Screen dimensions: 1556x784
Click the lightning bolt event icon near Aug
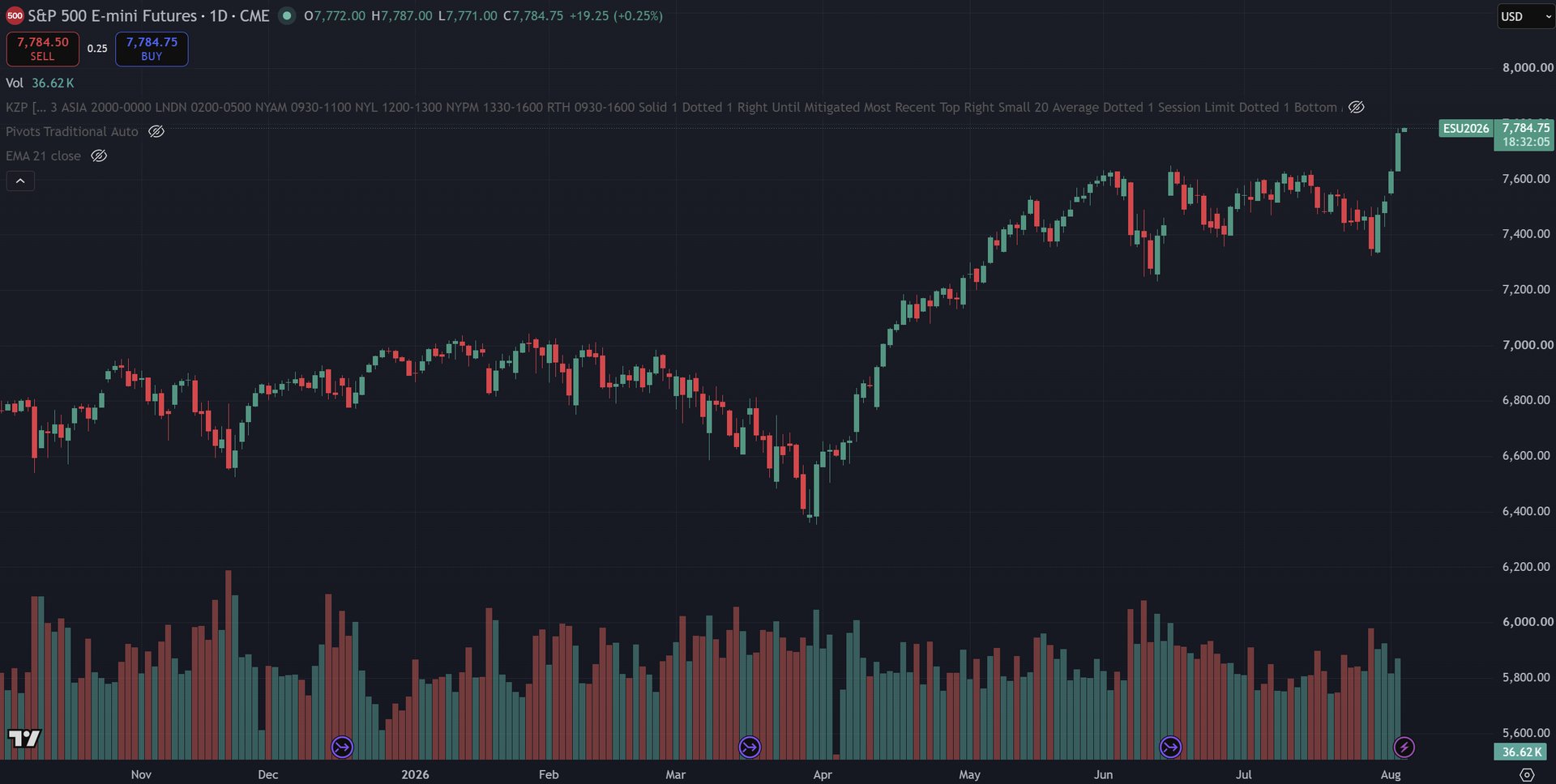1404,747
